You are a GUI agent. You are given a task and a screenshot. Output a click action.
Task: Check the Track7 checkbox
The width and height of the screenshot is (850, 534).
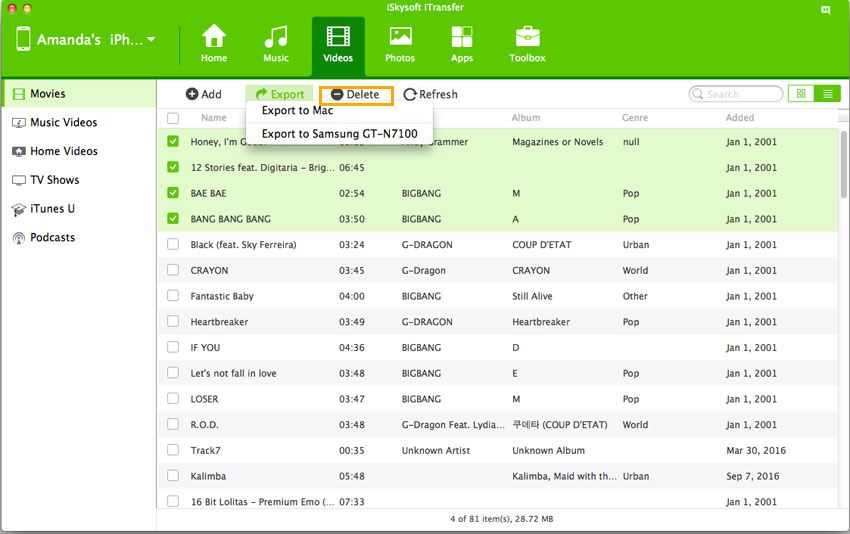tap(173, 449)
